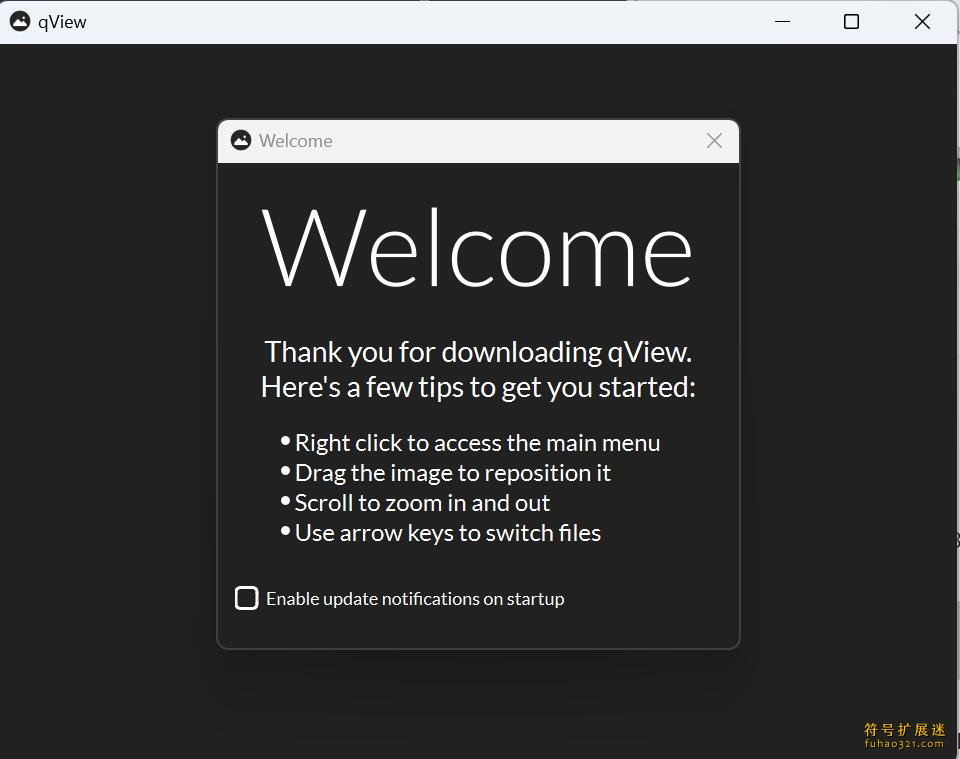Maximize the qView window
The image size is (960, 759).
[x=851, y=21]
